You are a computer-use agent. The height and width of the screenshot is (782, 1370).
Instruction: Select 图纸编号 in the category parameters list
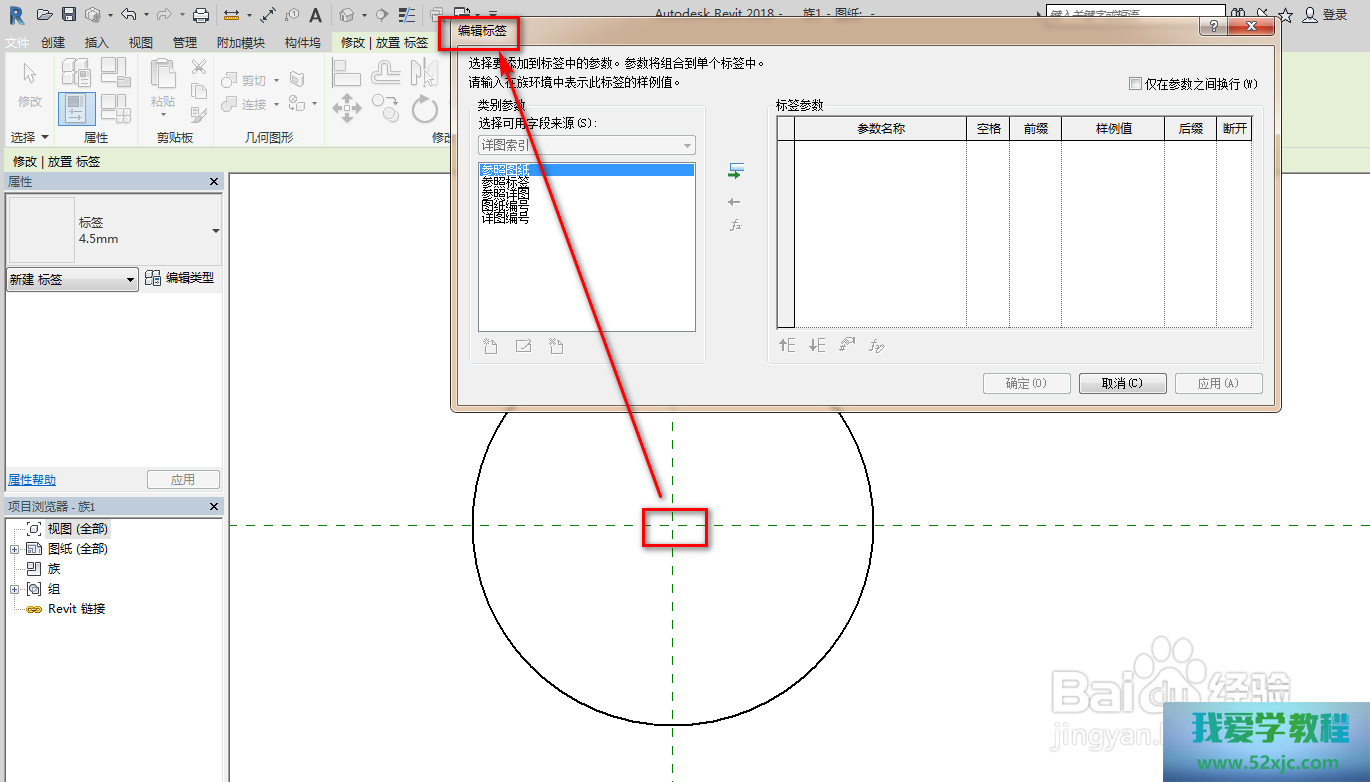pyautogui.click(x=505, y=205)
